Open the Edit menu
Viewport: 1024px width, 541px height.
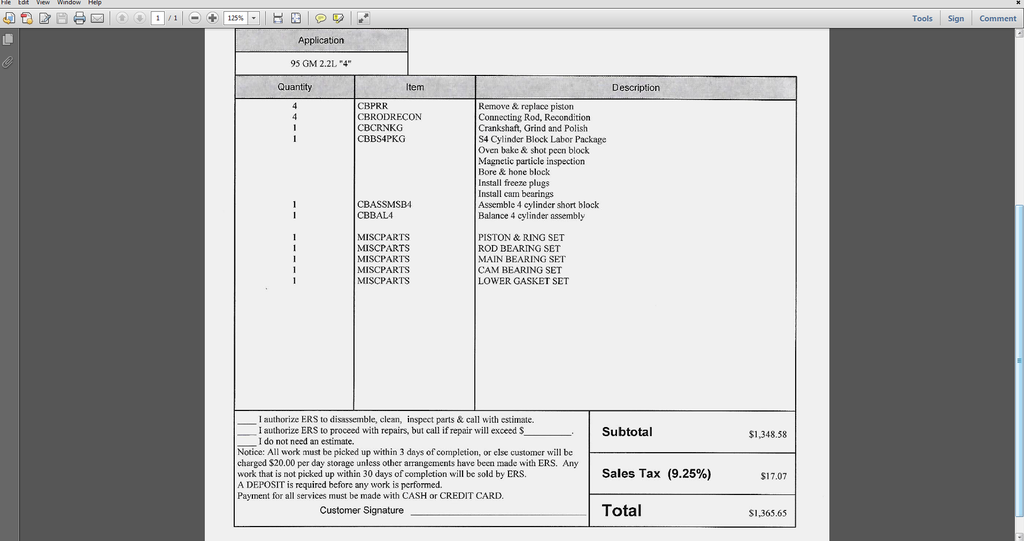tap(24, 3)
